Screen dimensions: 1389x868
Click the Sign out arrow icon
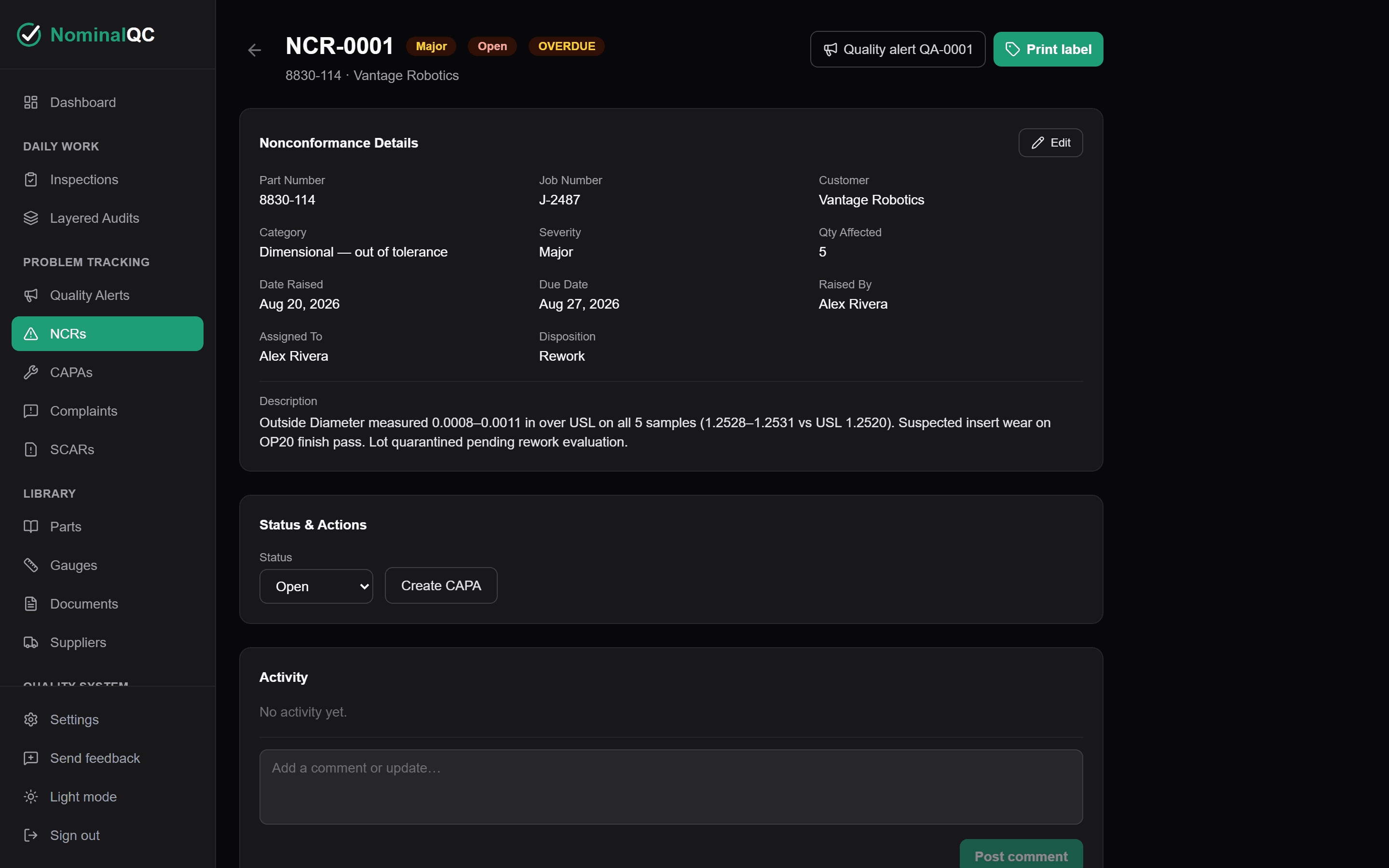tap(31, 835)
